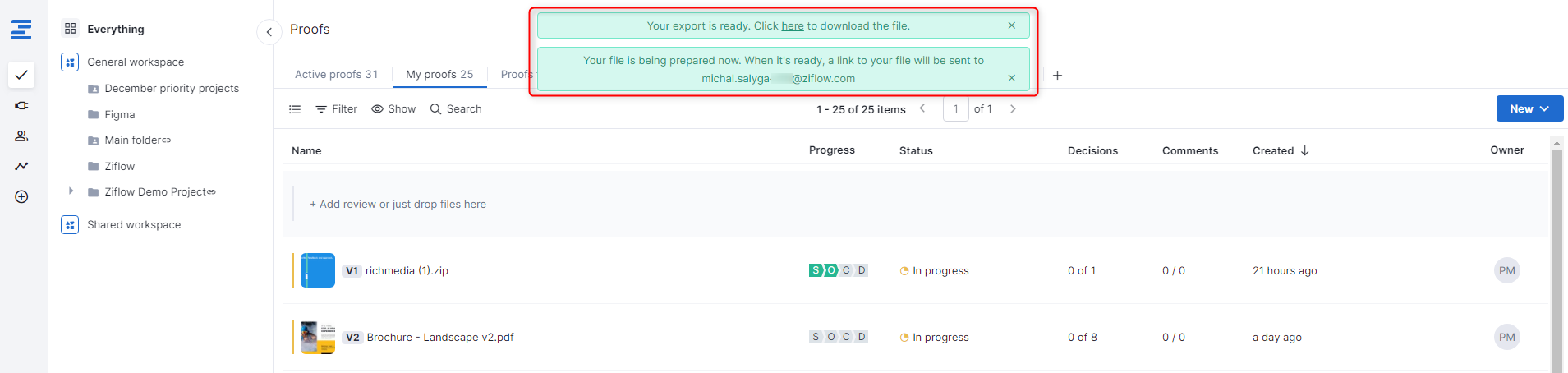Open the Proofs checkmark sidebar icon
Image resolution: width=1568 pixels, height=373 pixels.
[21, 75]
